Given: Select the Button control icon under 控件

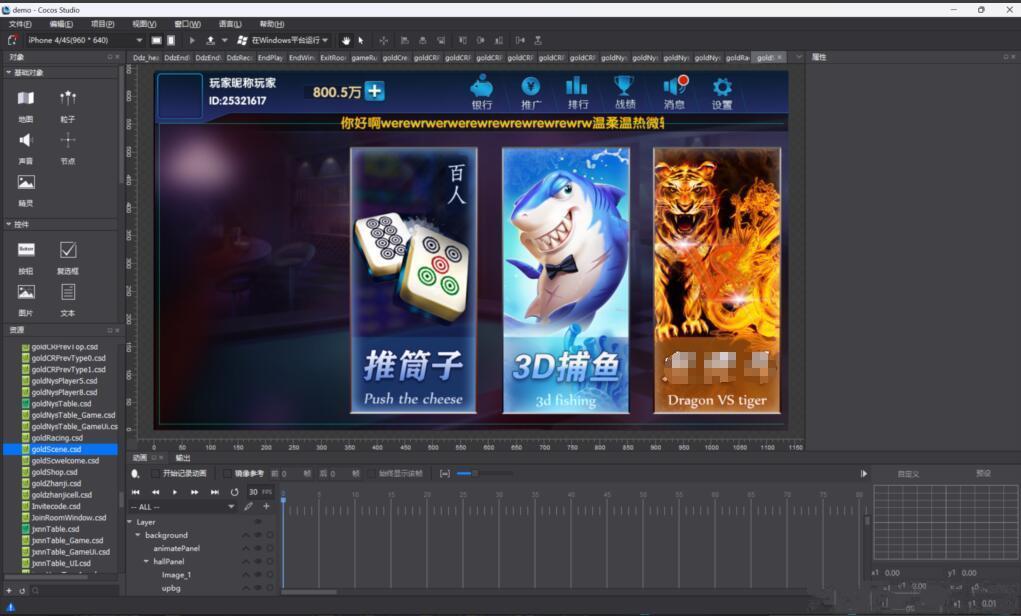Looking at the screenshot, I should tap(25, 250).
